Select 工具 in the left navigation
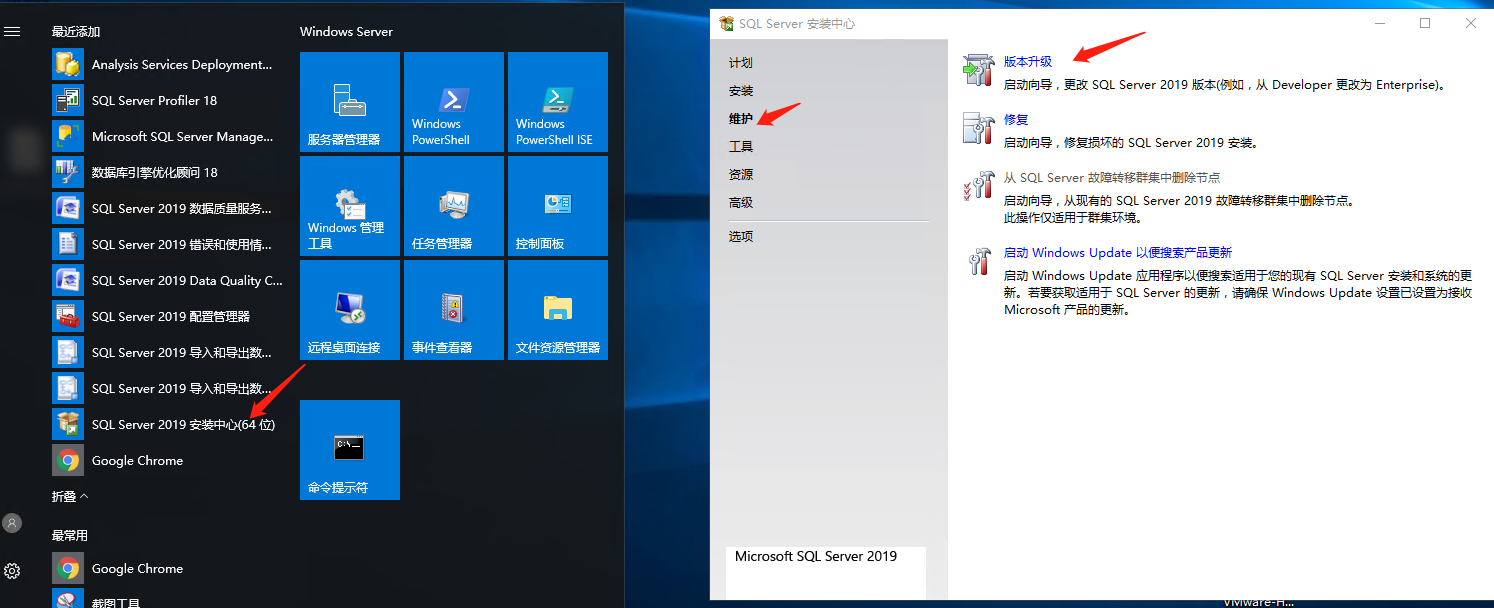Screen dimensions: 1494x608 point(741,147)
